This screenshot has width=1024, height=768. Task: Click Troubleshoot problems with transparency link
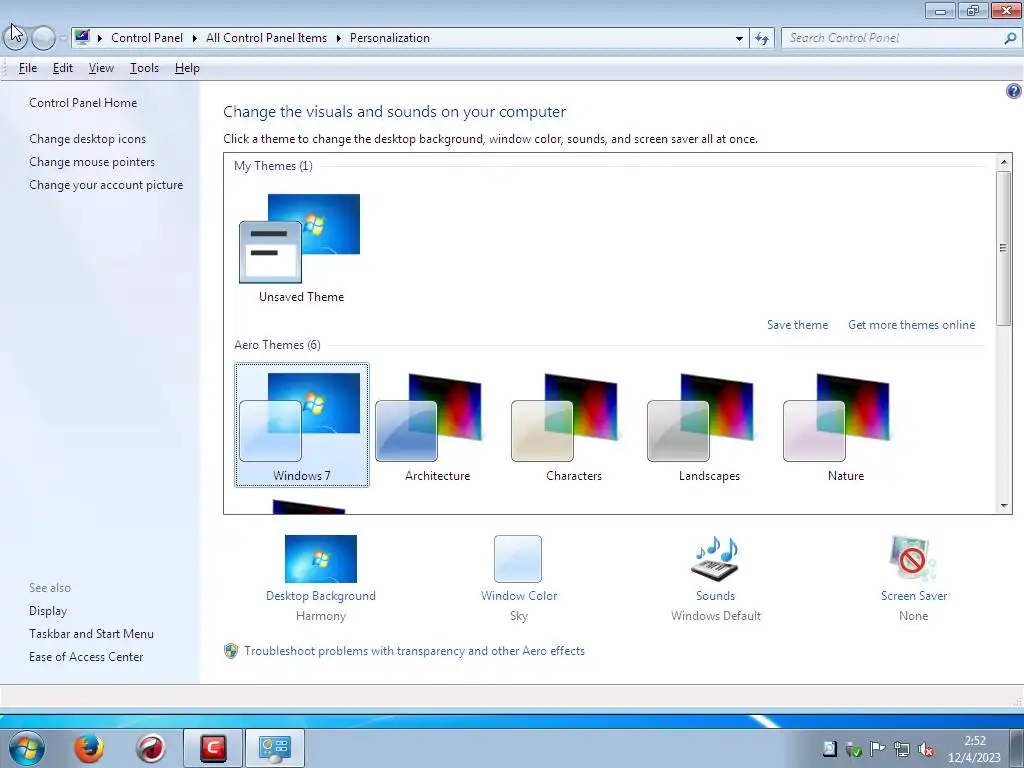(x=414, y=650)
